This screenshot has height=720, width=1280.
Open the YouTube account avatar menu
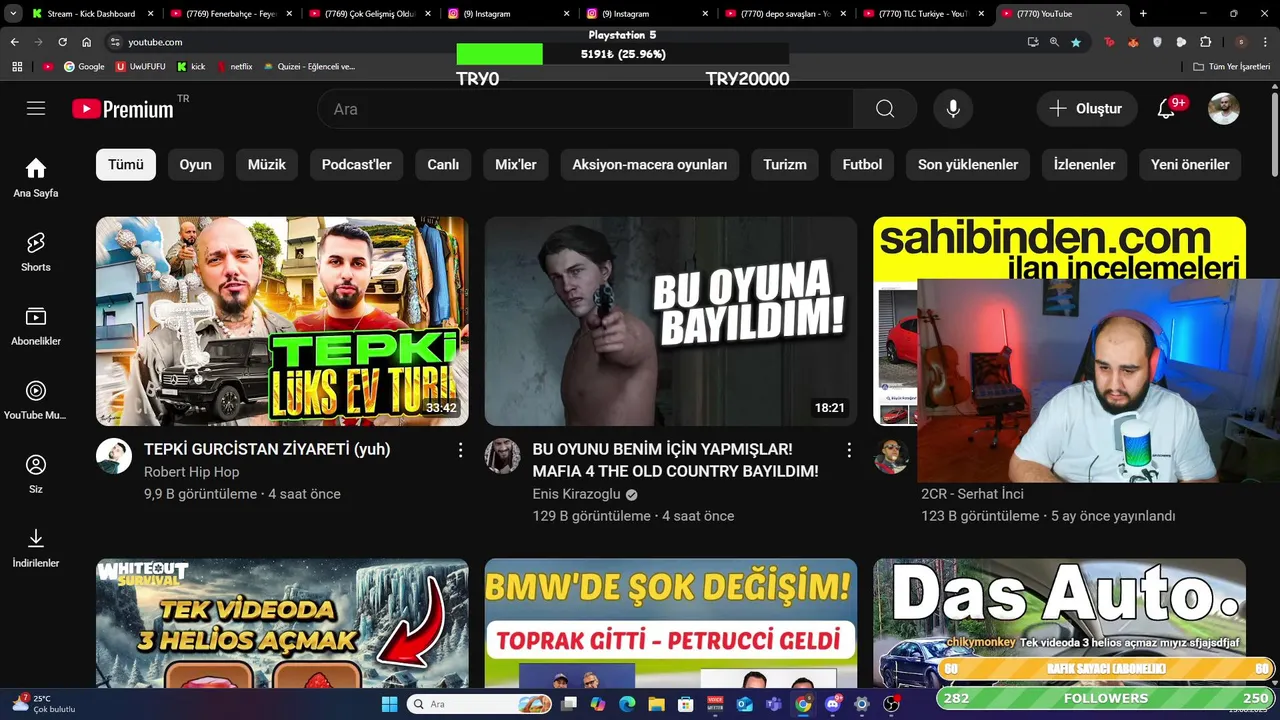[1224, 109]
